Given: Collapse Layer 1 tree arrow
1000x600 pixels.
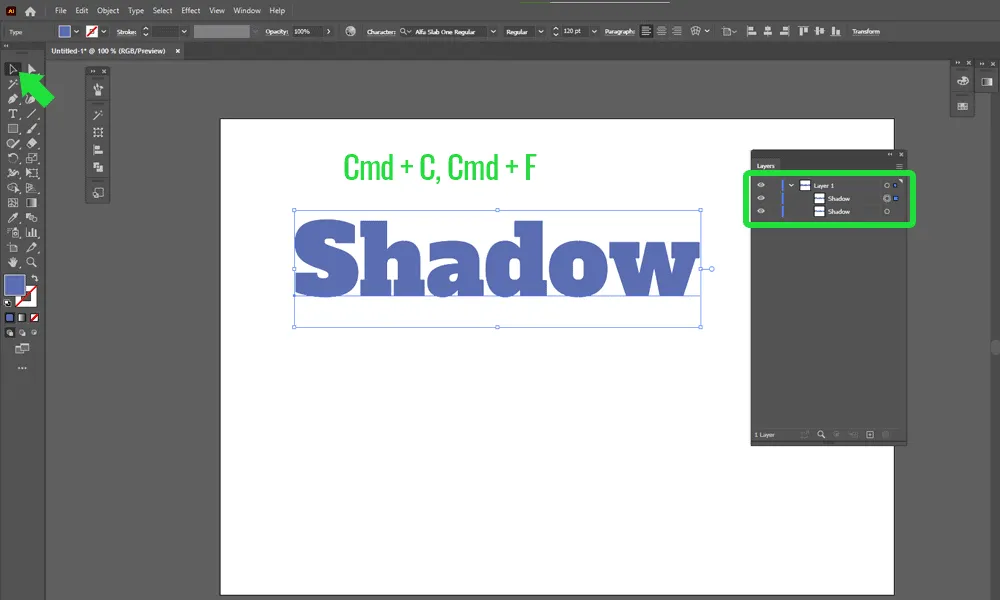Looking at the screenshot, I should (791, 186).
